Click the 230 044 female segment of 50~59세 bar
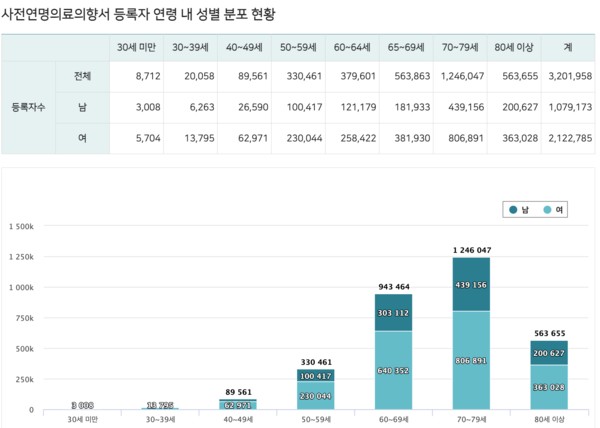The height and width of the screenshot is (428, 600). [316, 396]
